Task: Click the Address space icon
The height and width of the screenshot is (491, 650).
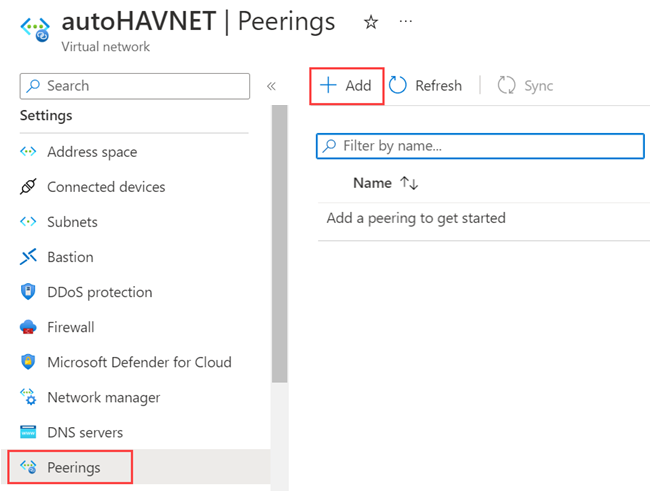Action: pos(28,152)
